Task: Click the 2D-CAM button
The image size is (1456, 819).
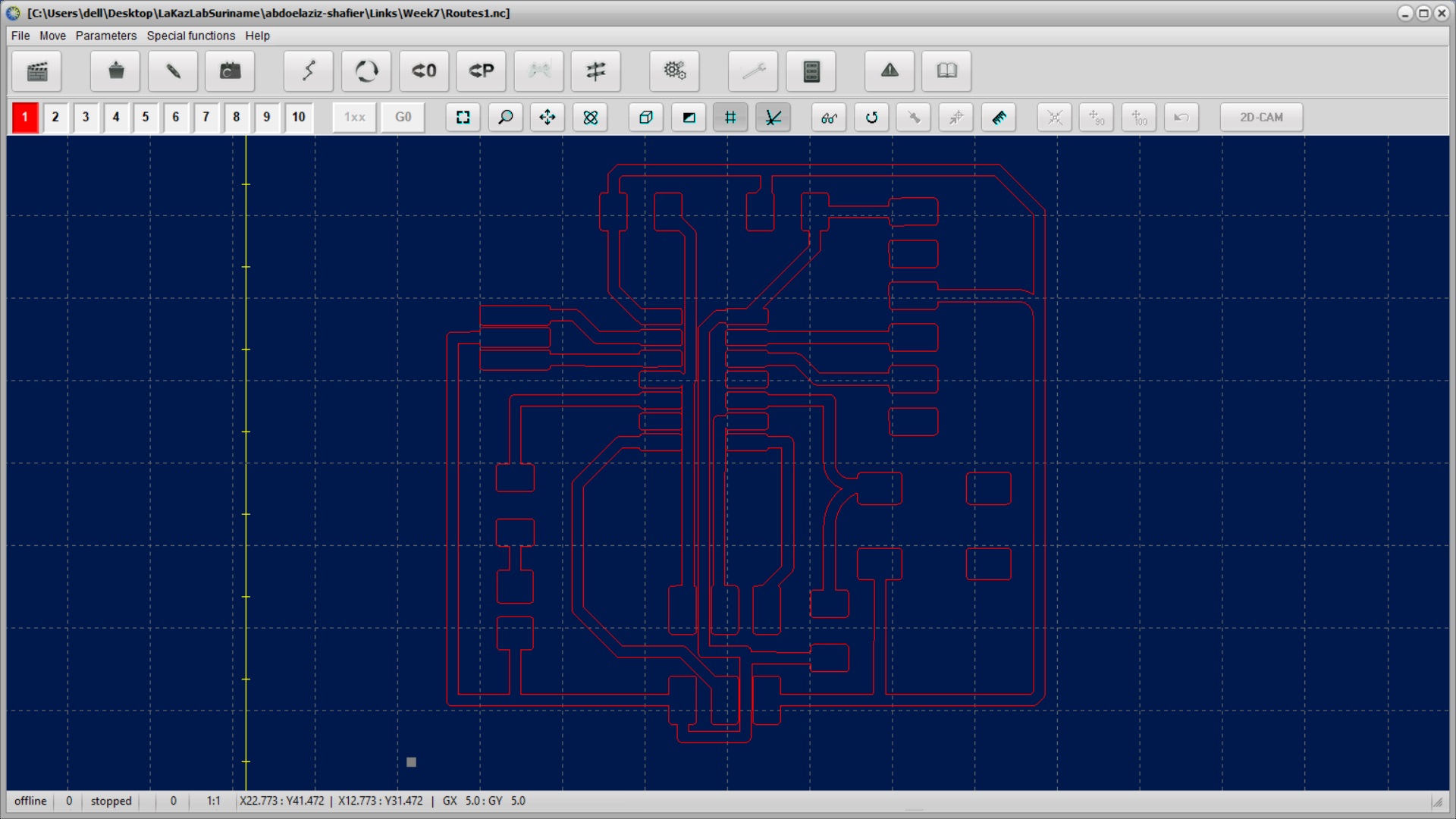Action: pyautogui.click(x=1261, y=118)
